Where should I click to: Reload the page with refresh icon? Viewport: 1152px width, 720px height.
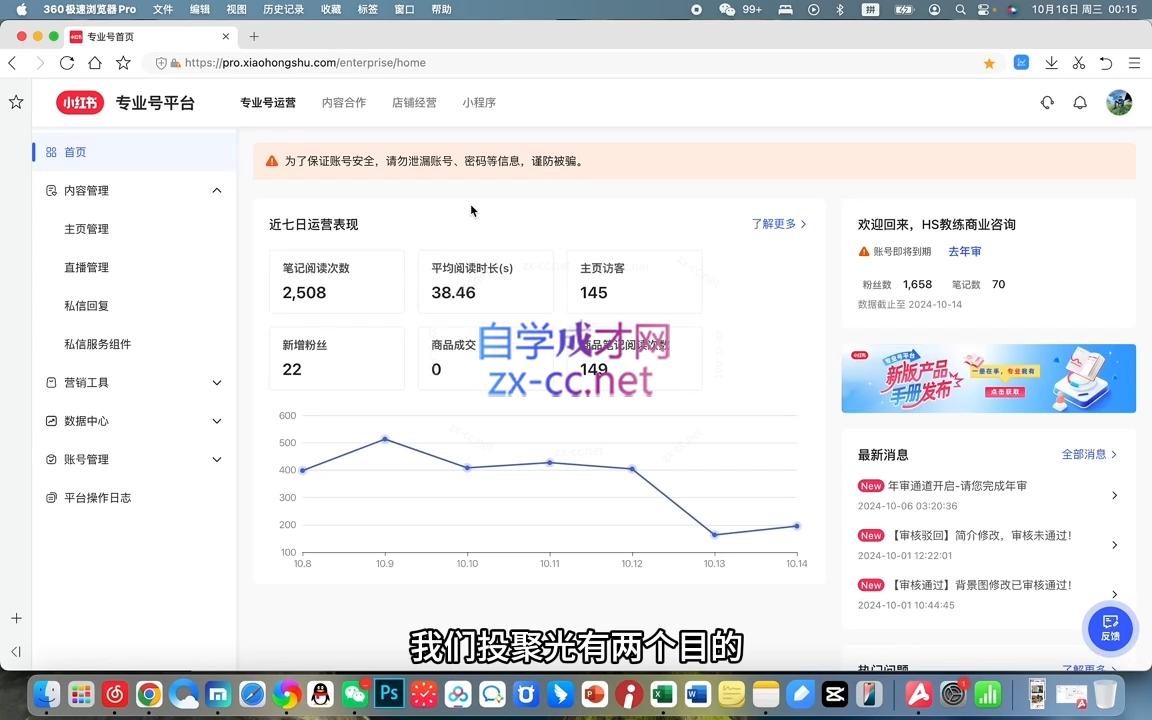click(x=67, y=63)
